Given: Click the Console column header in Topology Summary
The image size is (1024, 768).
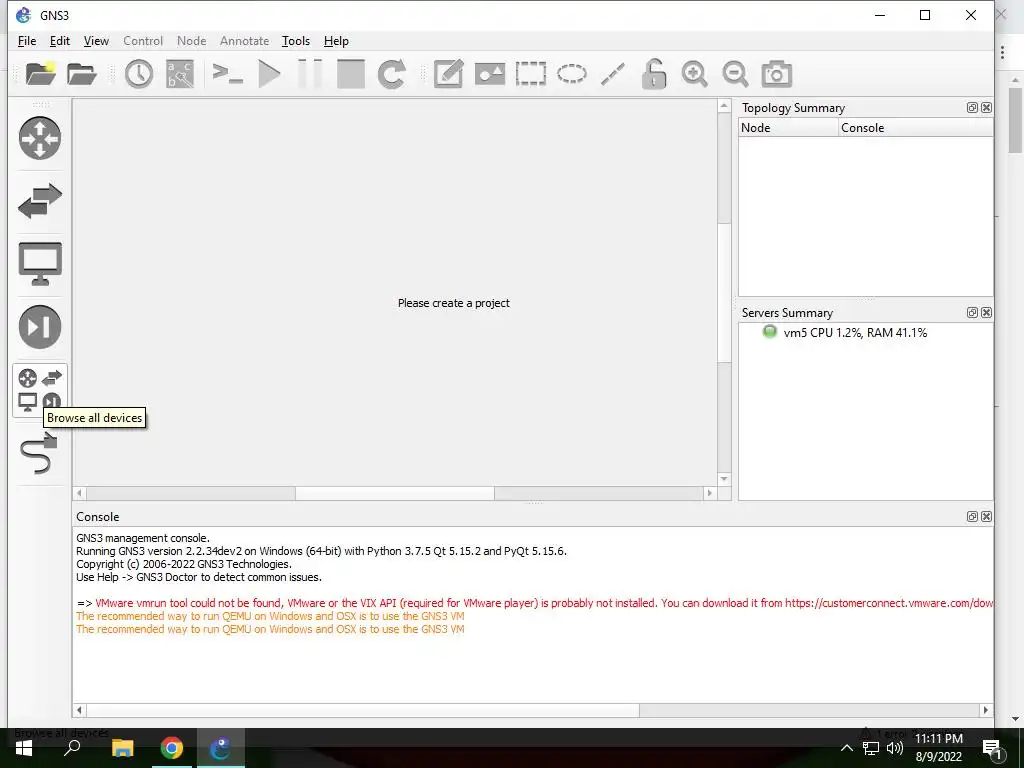Looking at the screenshot, I should tap(916, 128).
